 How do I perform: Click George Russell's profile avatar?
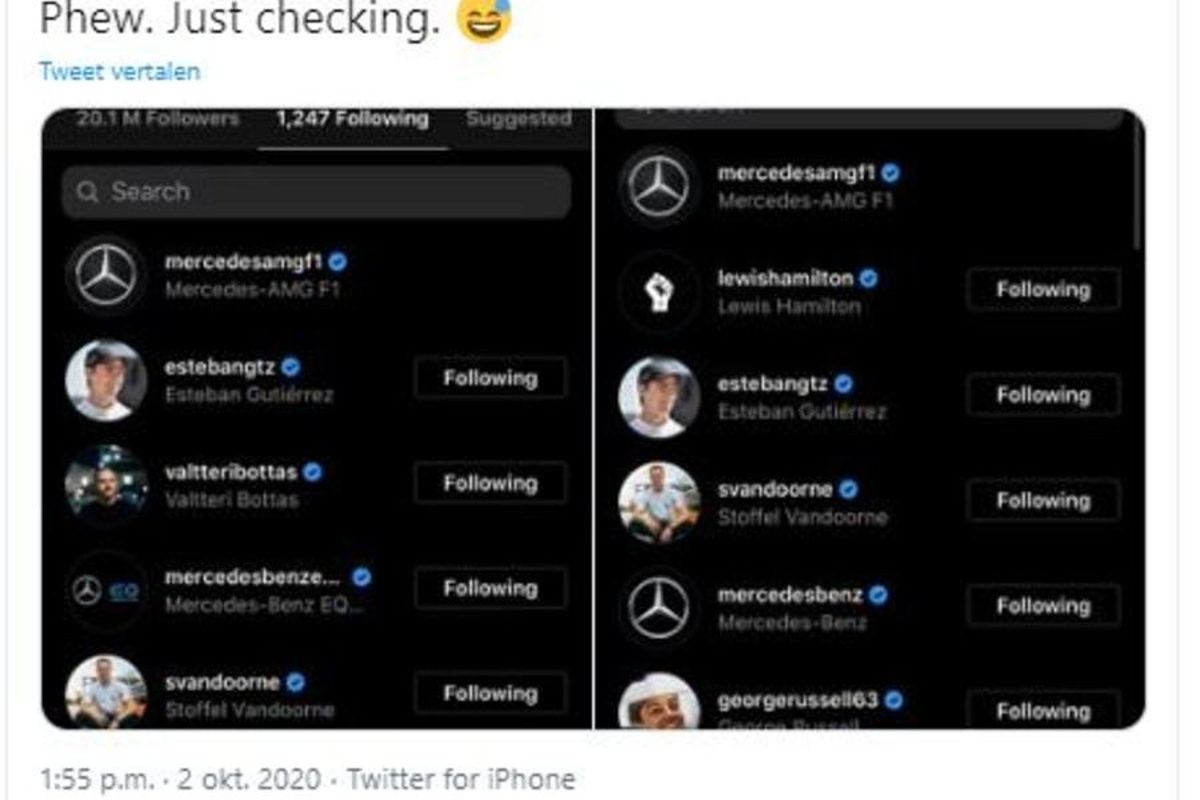point(659,704)
